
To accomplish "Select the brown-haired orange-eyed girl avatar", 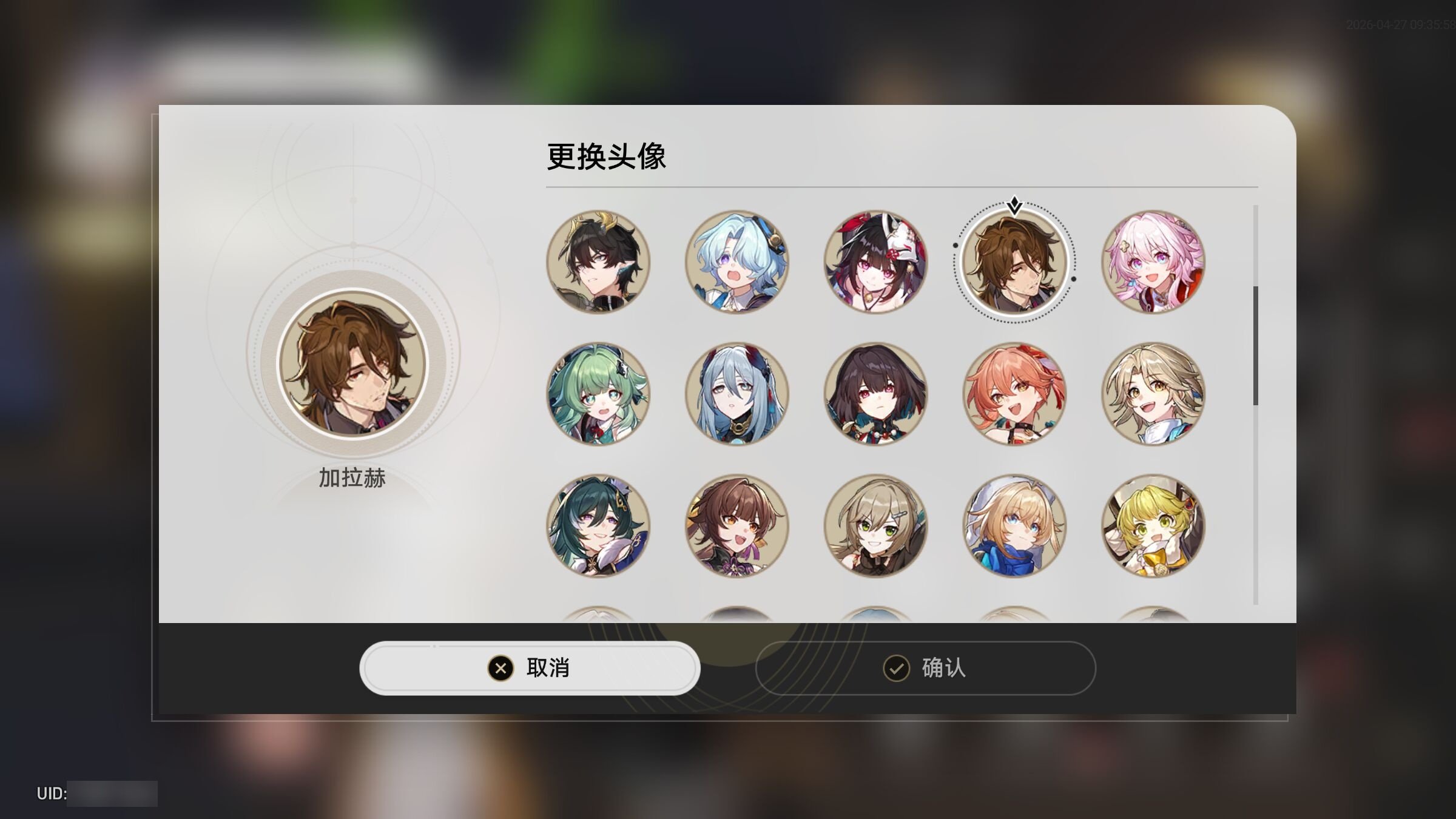I will [x=737, y=525].
